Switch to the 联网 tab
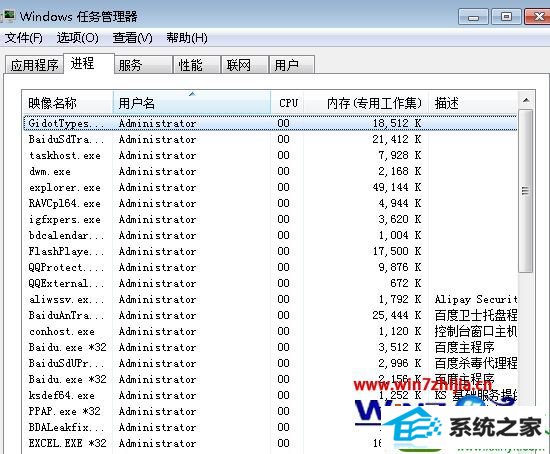The height and width of the screenshot is (454, 550). click(x=244, y=65)
